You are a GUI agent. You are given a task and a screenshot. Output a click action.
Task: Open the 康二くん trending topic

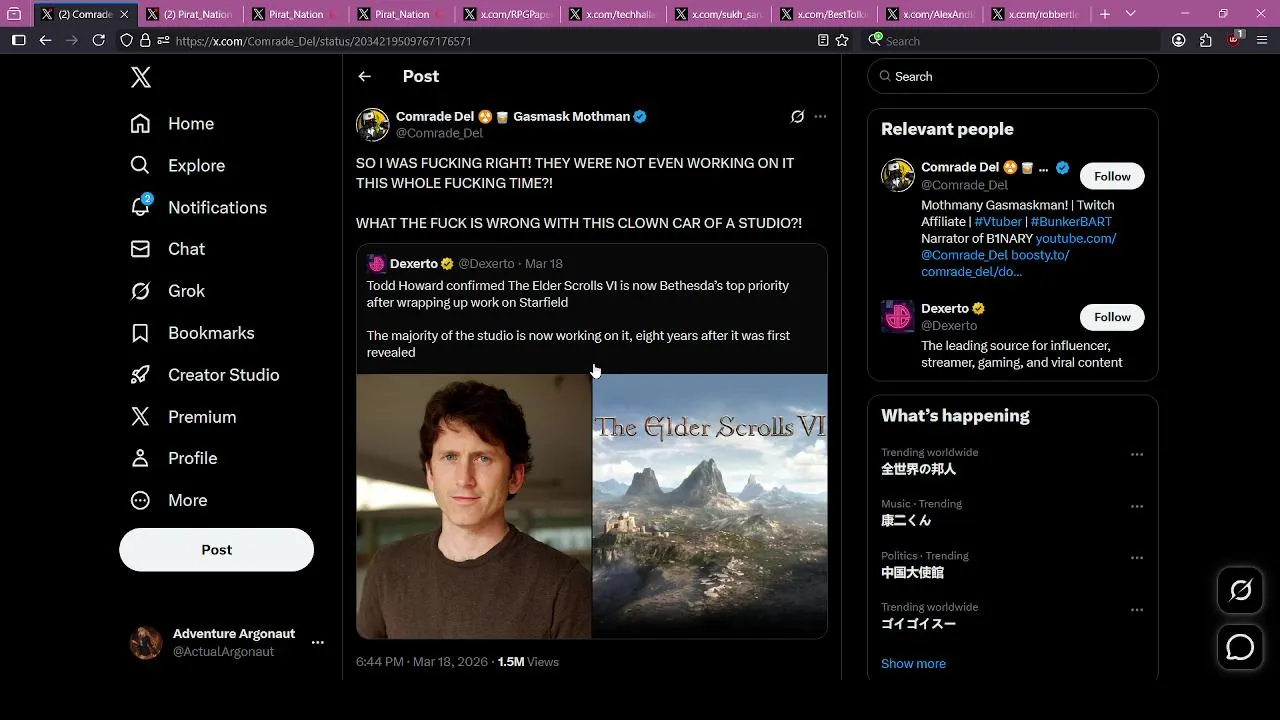pyautogui.click(x=906, y=521)
